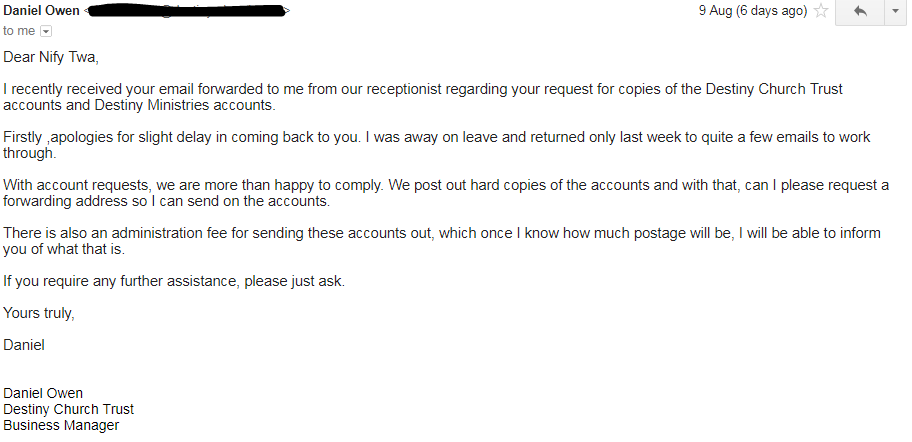Viewport: 912px width, 442px height.
Task: Click the administration fee paragraph
Action: (442, 241)
